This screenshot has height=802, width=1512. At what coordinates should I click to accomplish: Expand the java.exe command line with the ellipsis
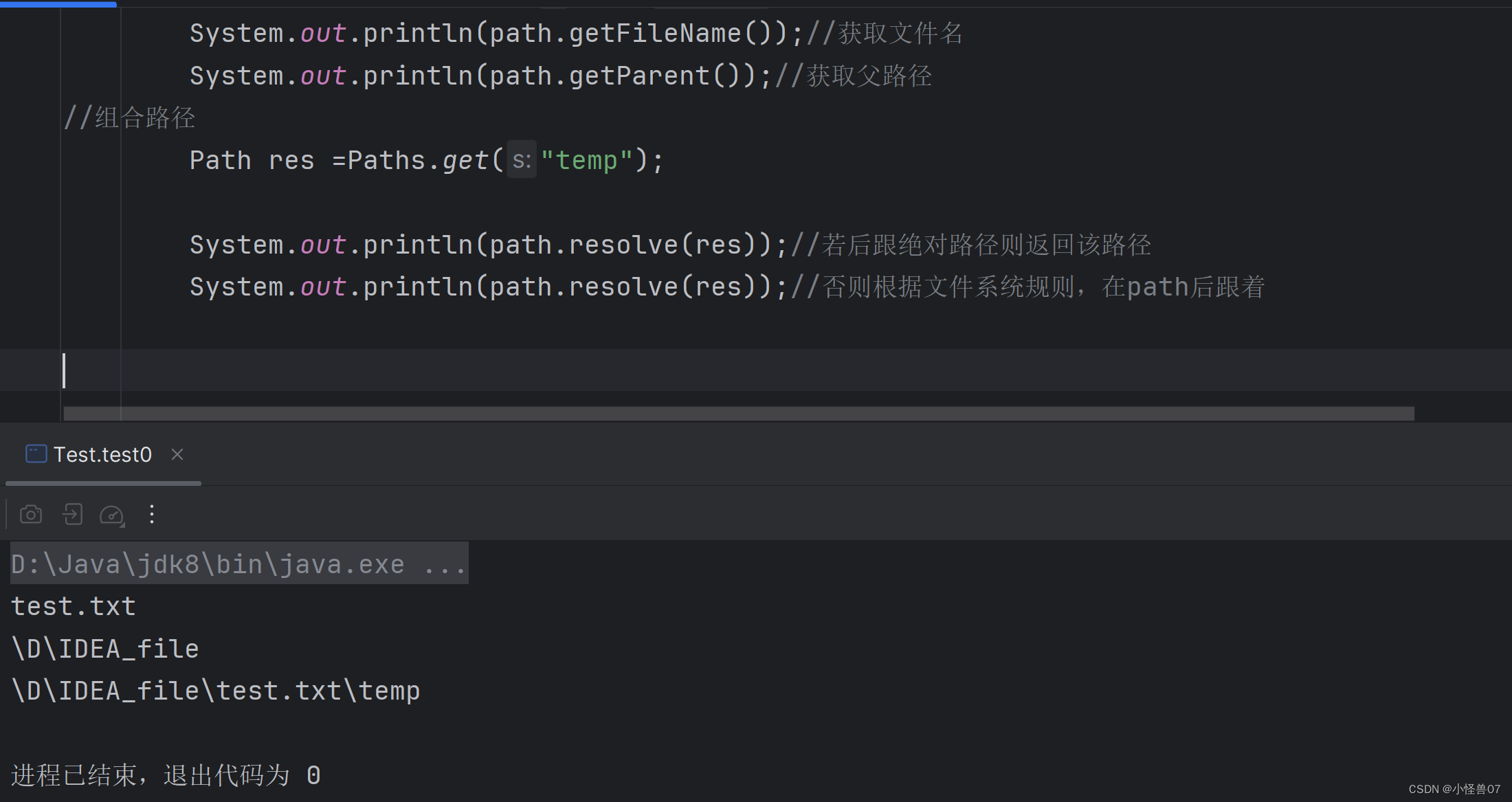pos(447,564)
